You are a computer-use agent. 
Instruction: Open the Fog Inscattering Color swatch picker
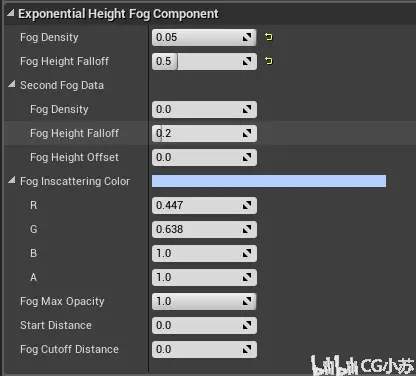(x=269, y=181)
